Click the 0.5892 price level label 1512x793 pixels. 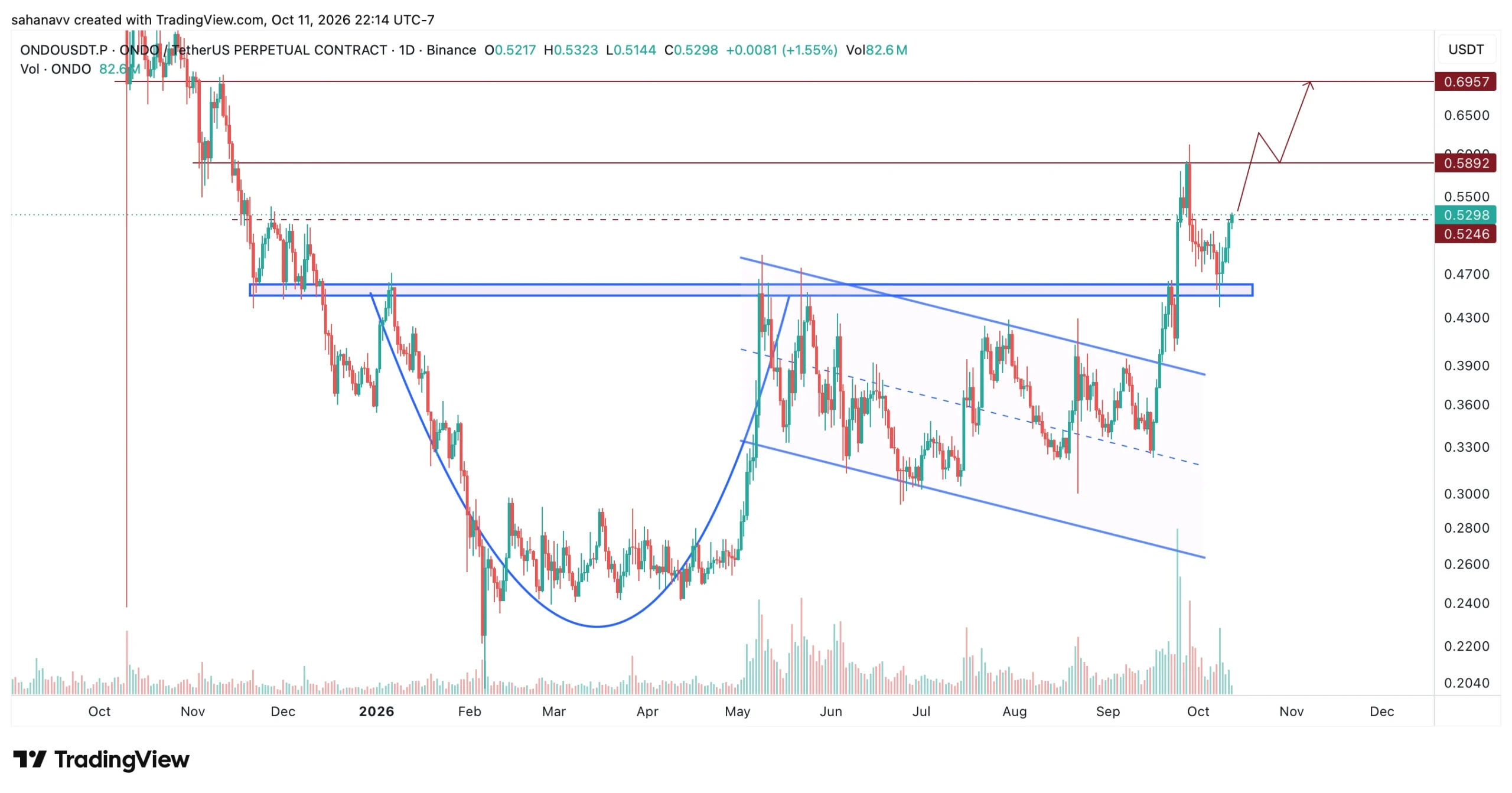pos(1466,163)
